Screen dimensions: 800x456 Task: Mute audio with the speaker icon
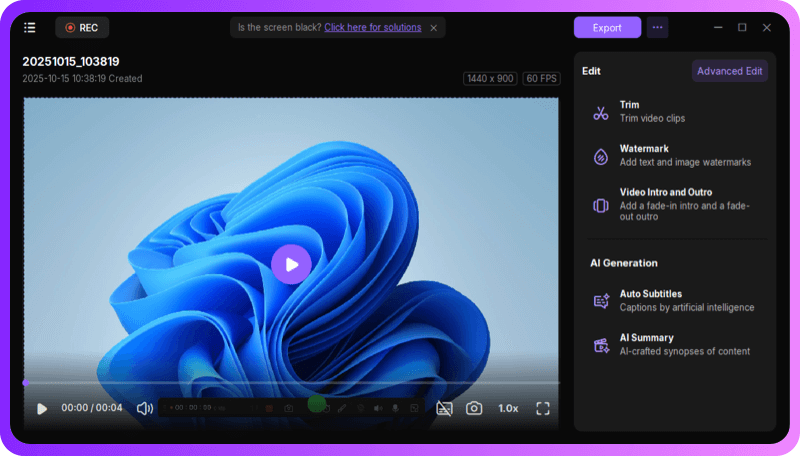[x=145, y=408]
